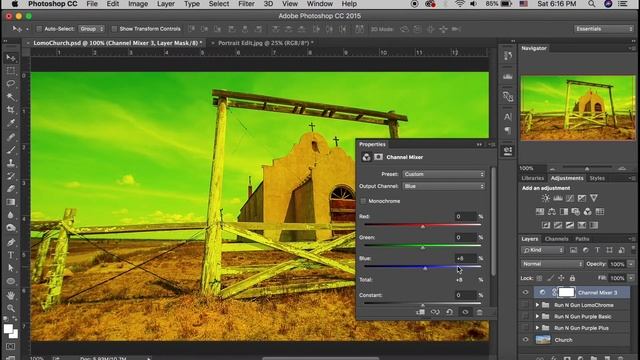Expand the Run N Gun Purple Plus group

tap(537, 328)
